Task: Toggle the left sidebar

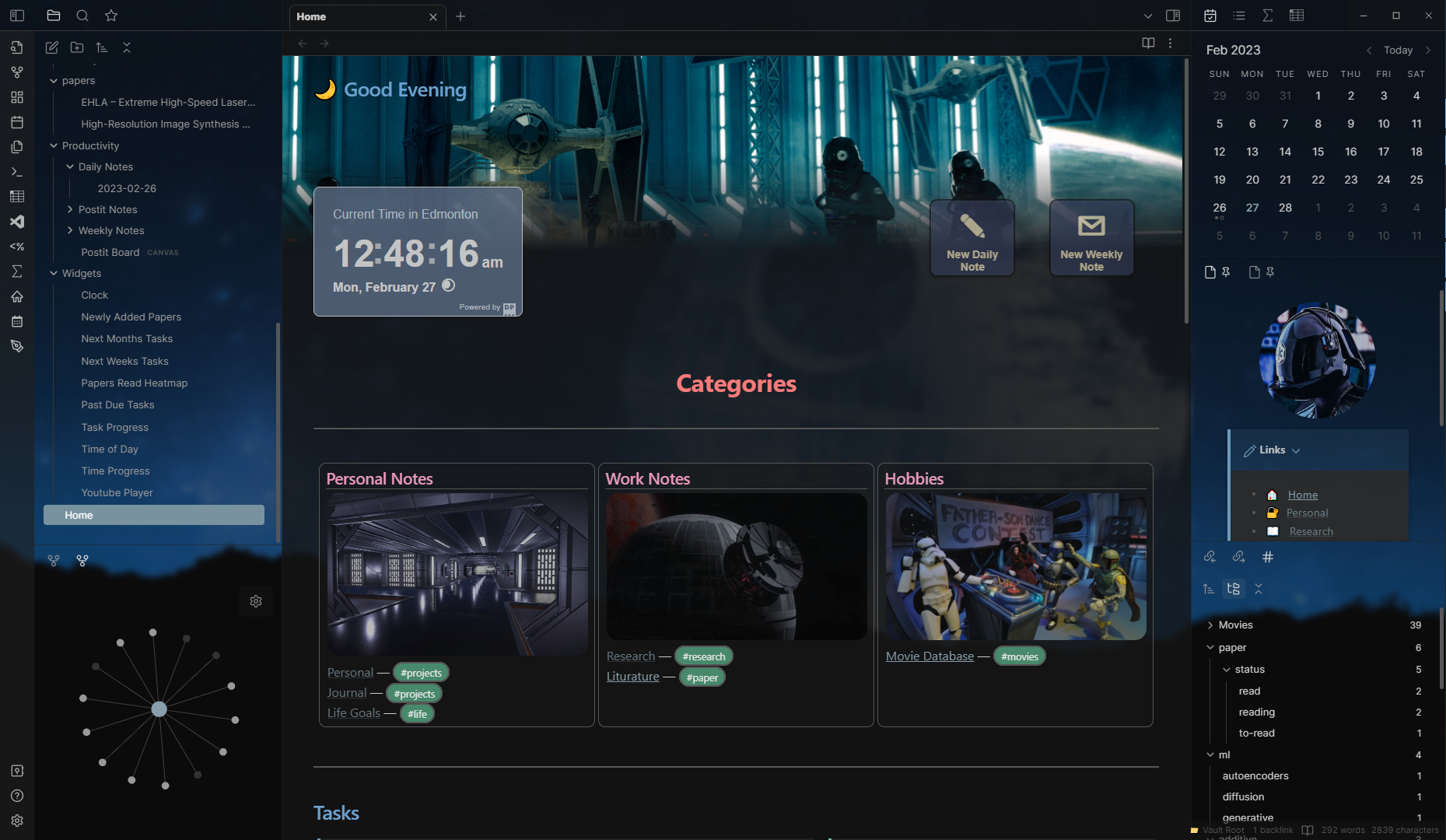Action: [17, 16]
